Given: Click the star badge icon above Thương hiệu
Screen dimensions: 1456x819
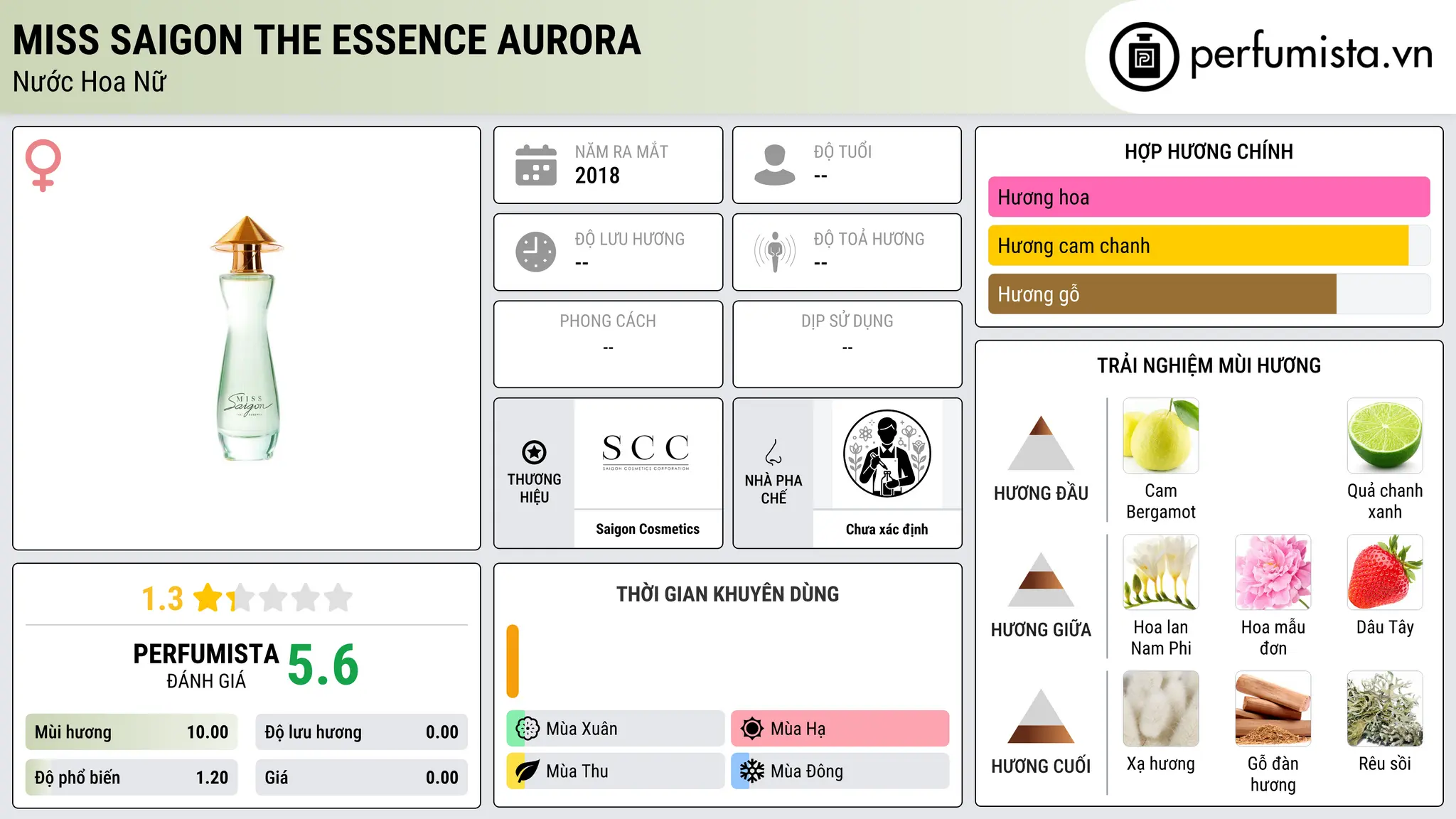Looking at the screenshot, I should click(x=534, y=451).
